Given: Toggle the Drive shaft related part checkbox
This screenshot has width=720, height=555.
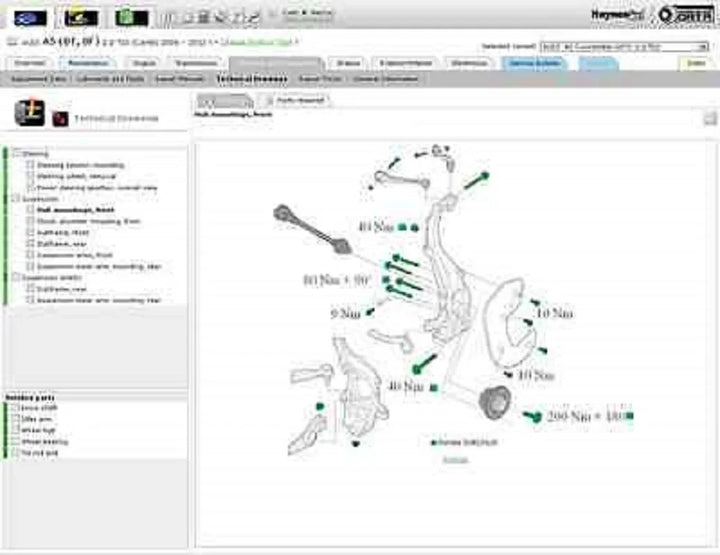Looking at the screenshot, I should point(16,409).
